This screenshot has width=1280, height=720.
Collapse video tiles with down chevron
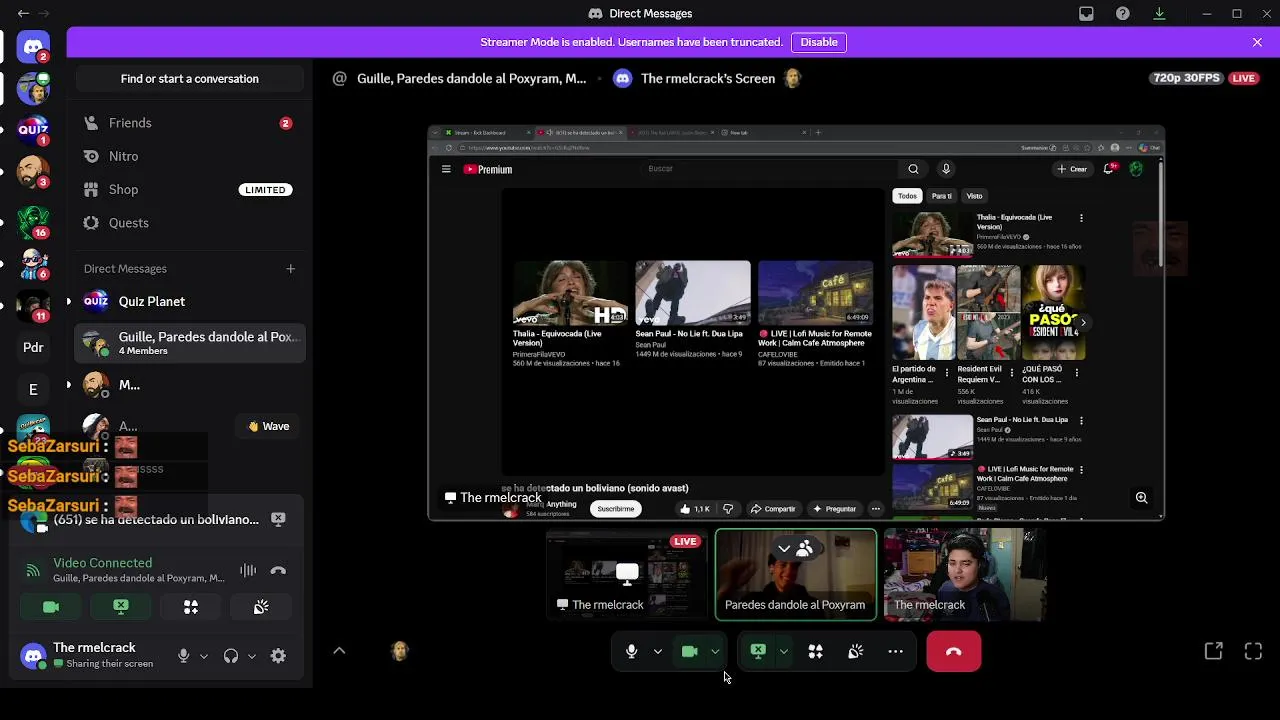pyautogui.click(x=784, y=548)
